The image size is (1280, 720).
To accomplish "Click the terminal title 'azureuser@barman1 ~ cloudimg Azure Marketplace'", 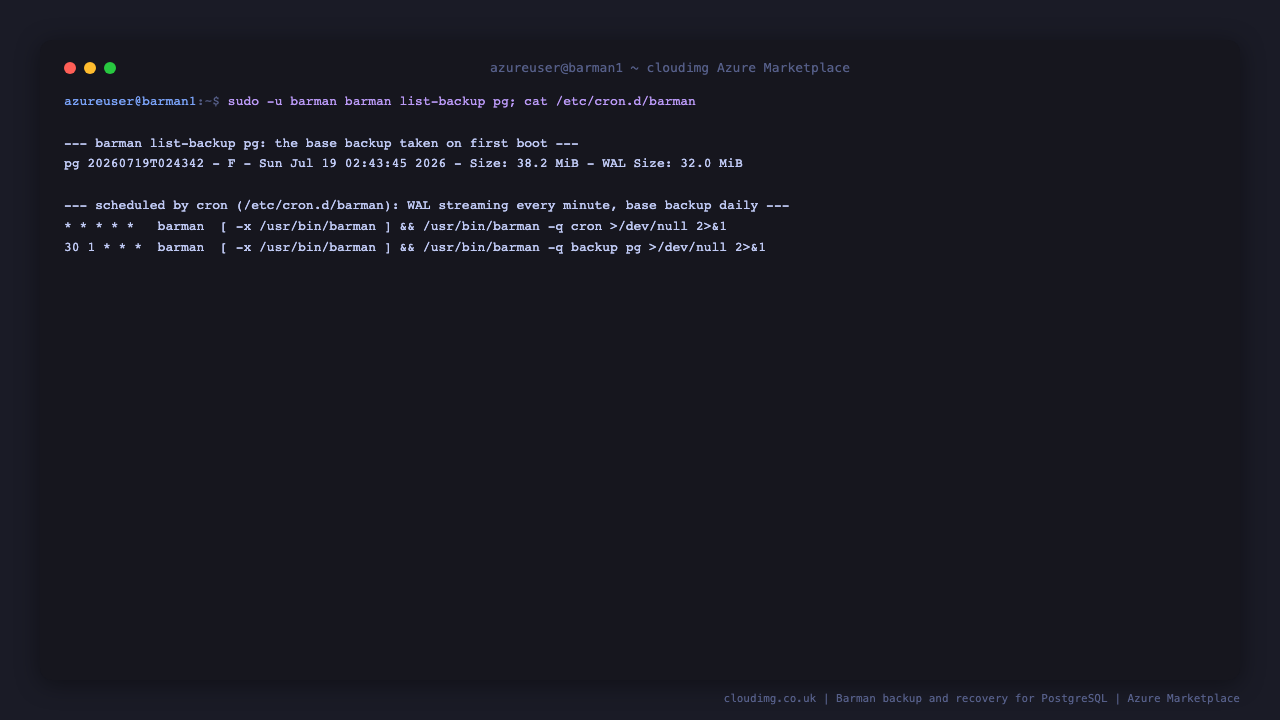I will coord(670,68).
